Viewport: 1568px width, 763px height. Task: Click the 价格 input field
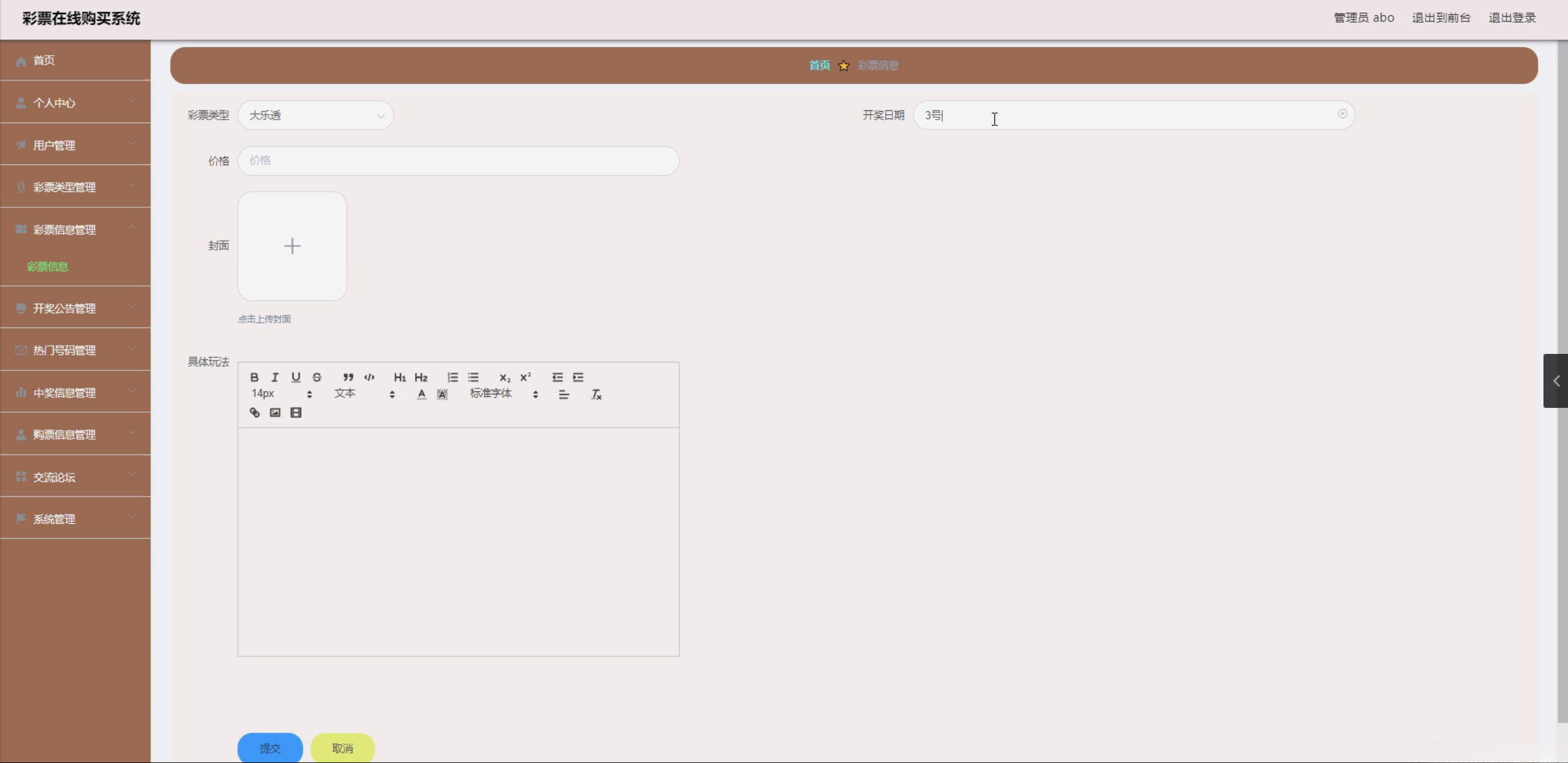(x=458, y=161)
